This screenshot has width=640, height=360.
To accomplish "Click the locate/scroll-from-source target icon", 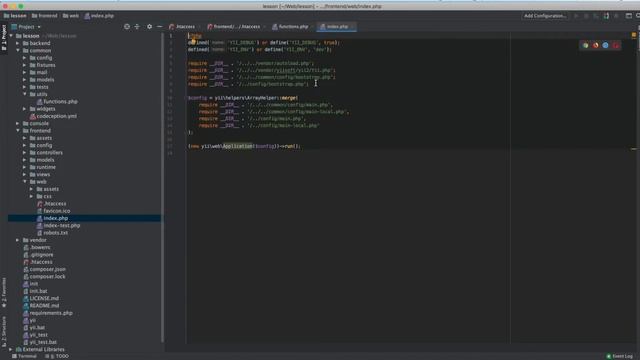I will click(127, 27).
